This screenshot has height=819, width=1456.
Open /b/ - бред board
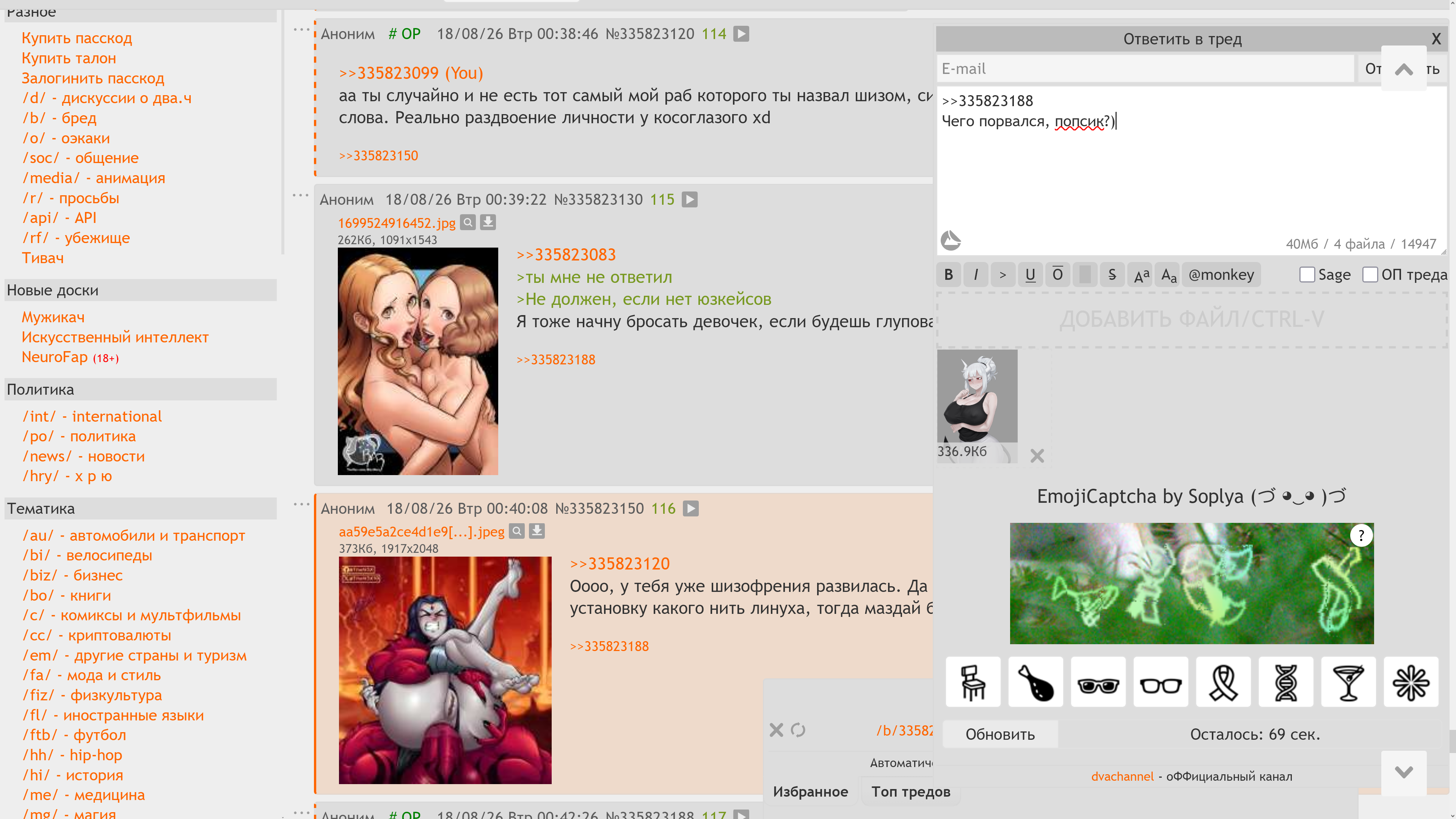point(60,118)
